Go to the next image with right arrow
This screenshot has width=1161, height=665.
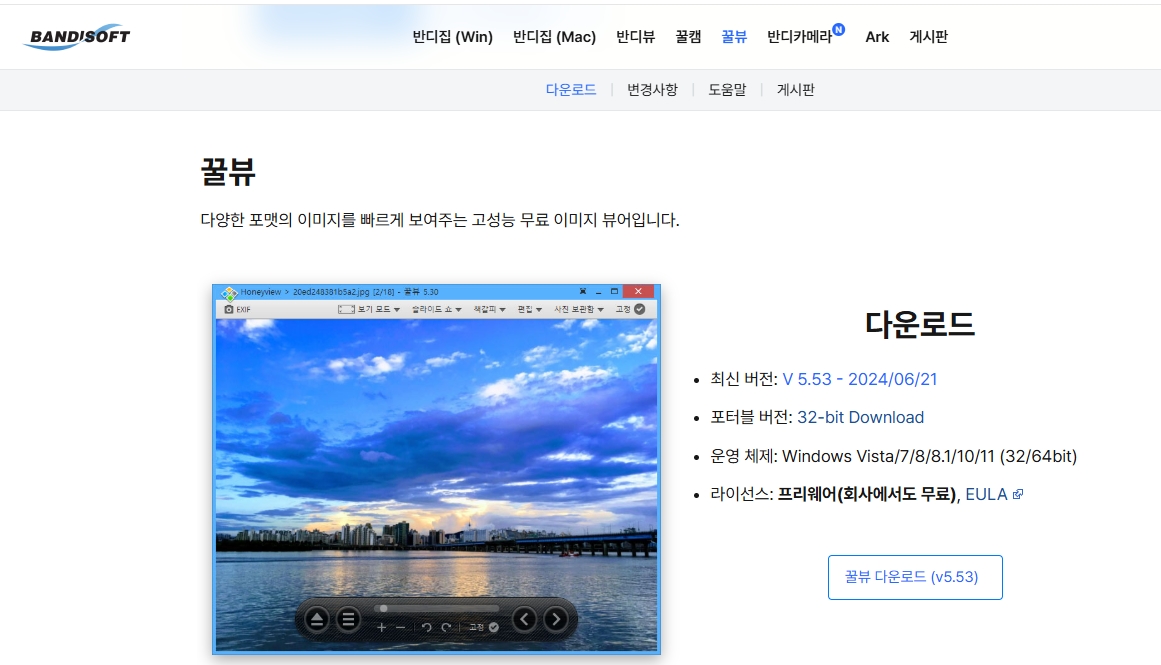click(556, 618)
